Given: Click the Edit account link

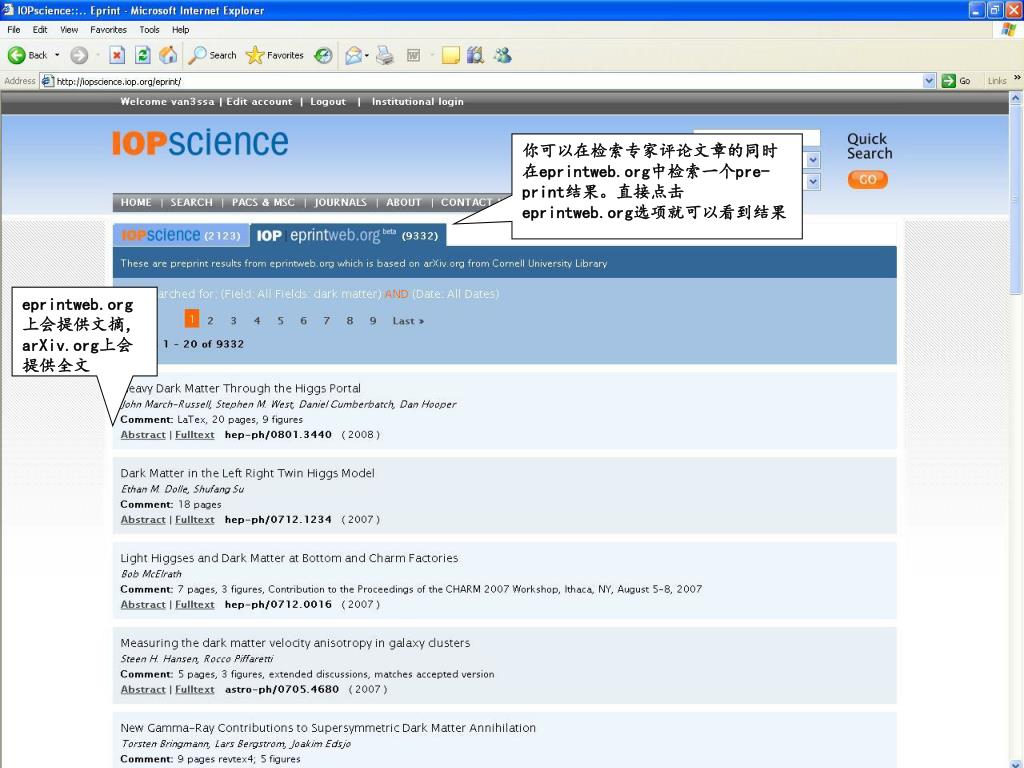Looking at the screenshot, I should click(259, 101).
